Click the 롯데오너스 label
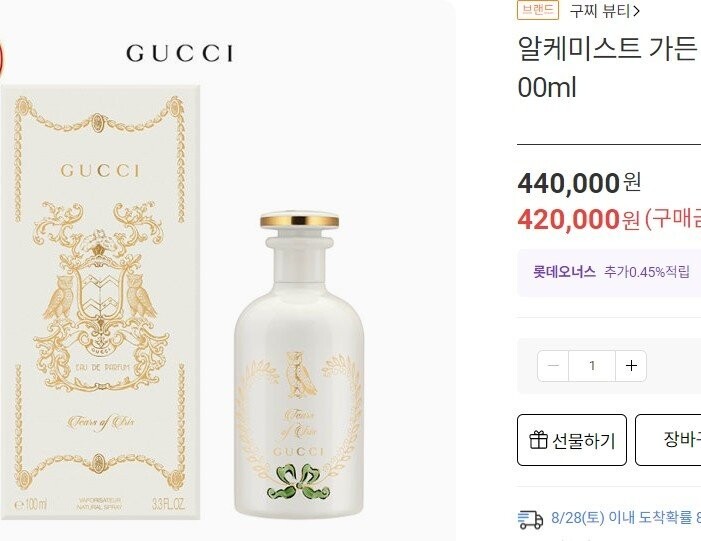Screen dimensions: 701x541 pos(563,271)
